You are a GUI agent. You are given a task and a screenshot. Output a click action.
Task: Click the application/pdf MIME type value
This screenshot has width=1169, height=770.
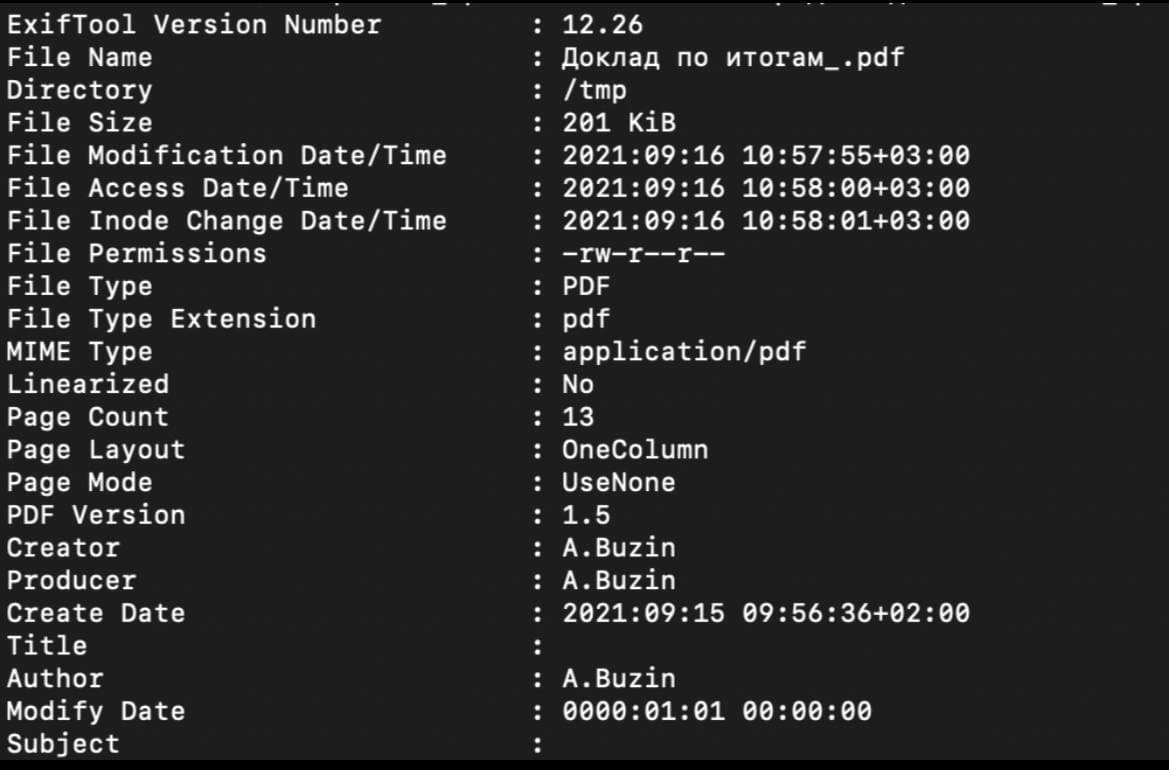point(684,352)
